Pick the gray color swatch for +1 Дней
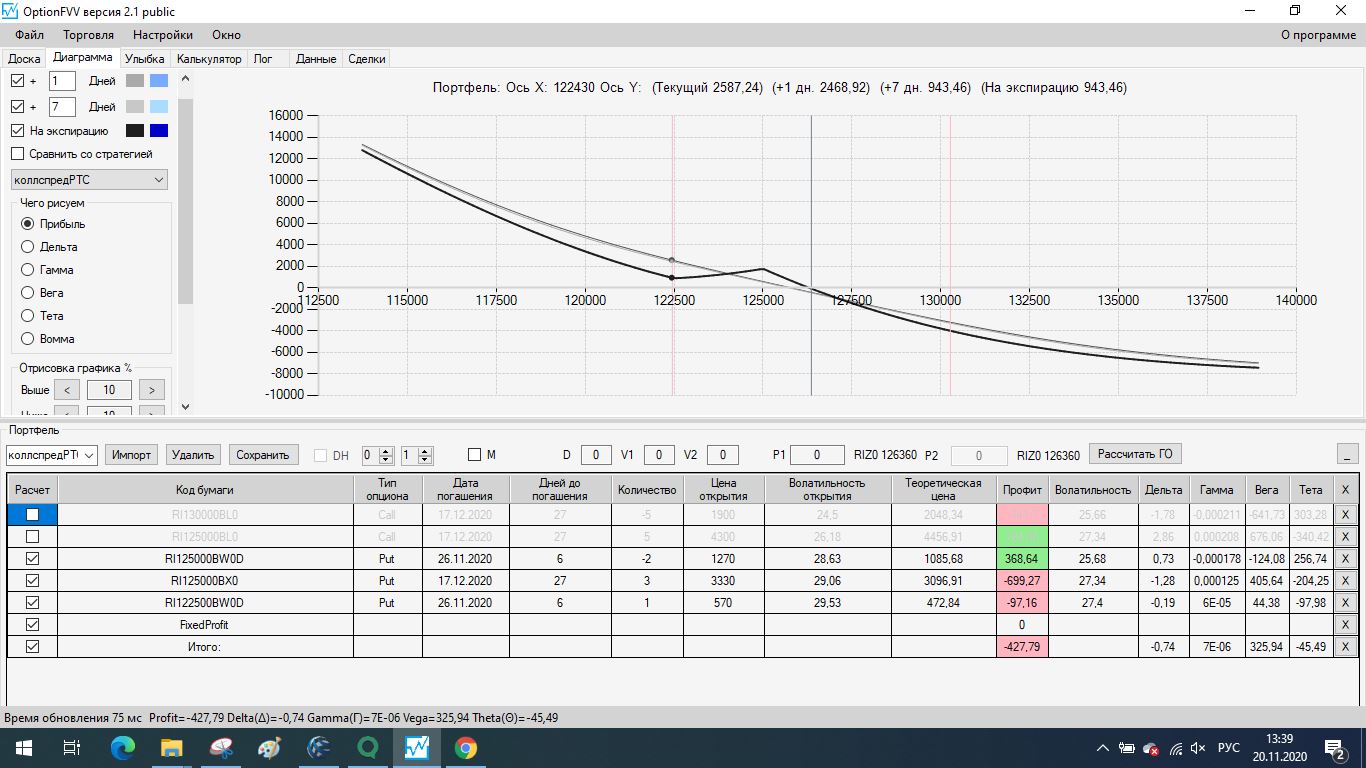This screenshot has height=768, width=1366. pos(135,81)
